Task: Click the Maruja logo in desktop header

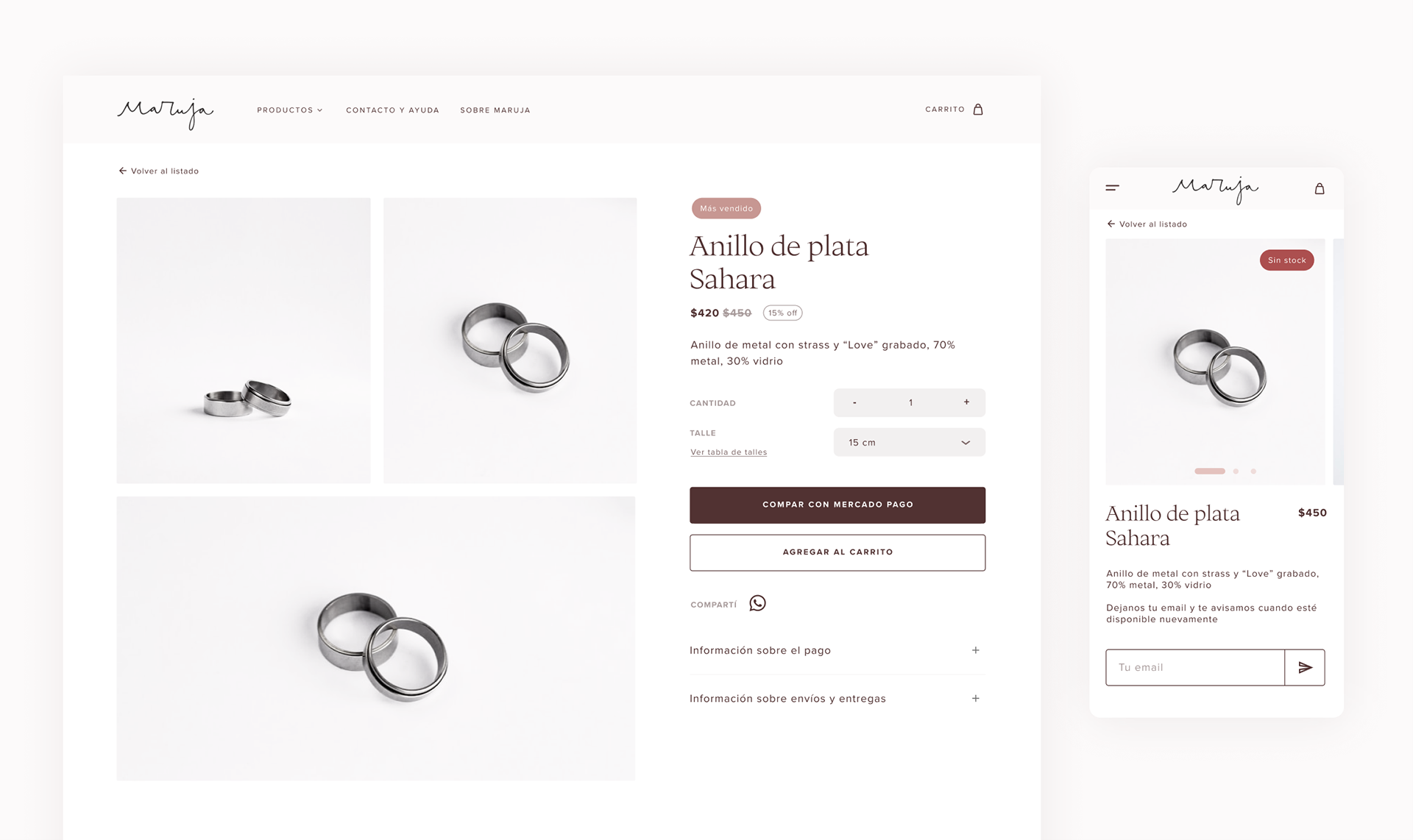Action: [166, 113]
